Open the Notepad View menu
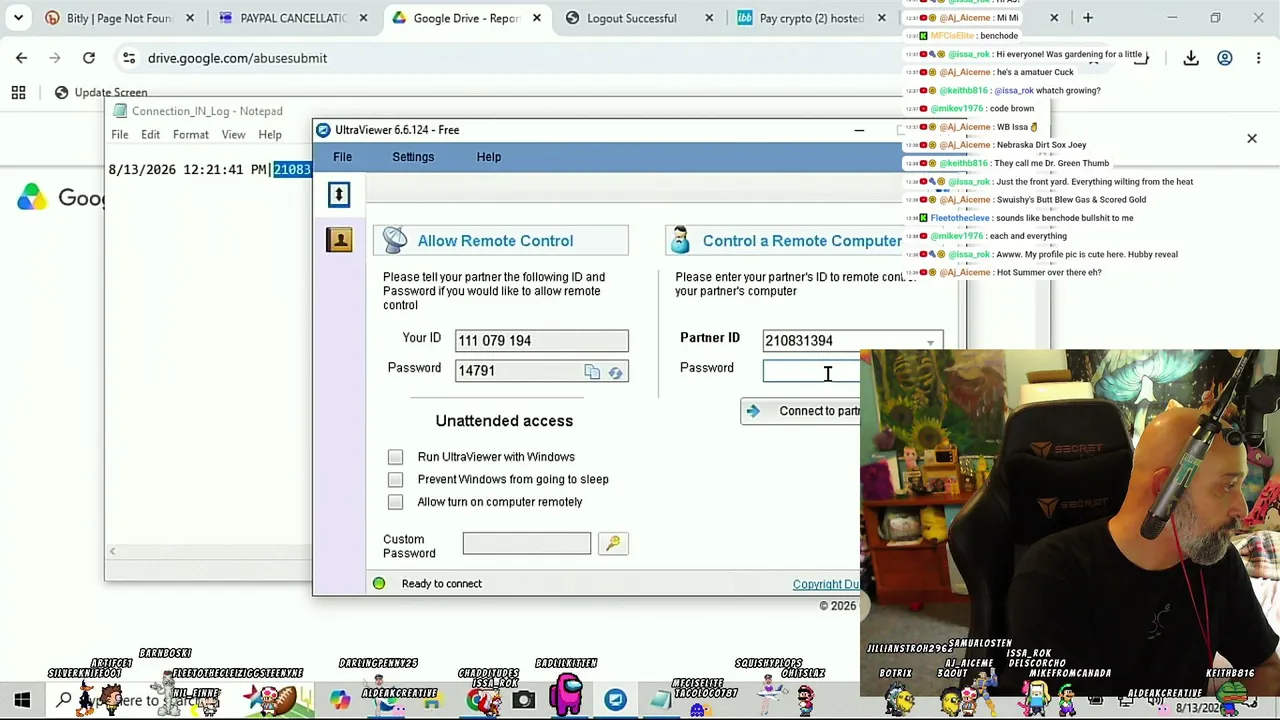The width and height of the screenshot is (1280, 720). (233, 135)
